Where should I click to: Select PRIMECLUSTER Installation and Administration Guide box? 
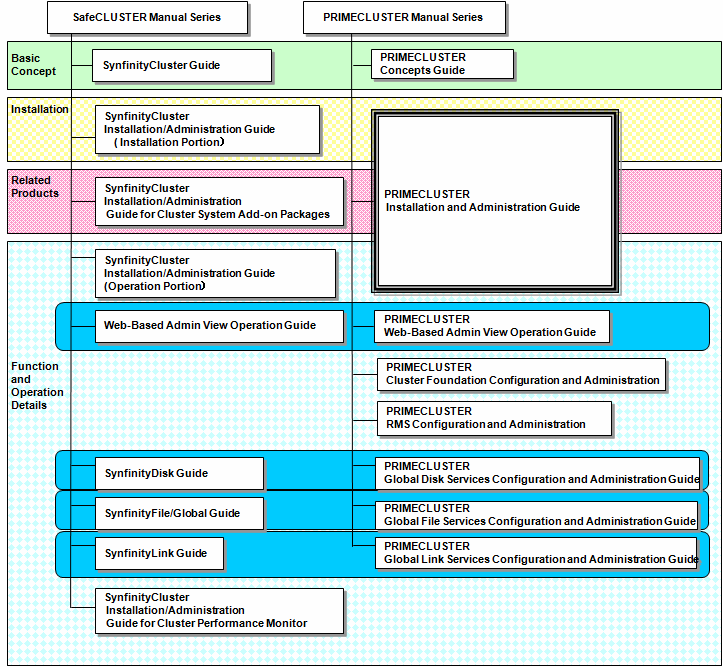495,201
